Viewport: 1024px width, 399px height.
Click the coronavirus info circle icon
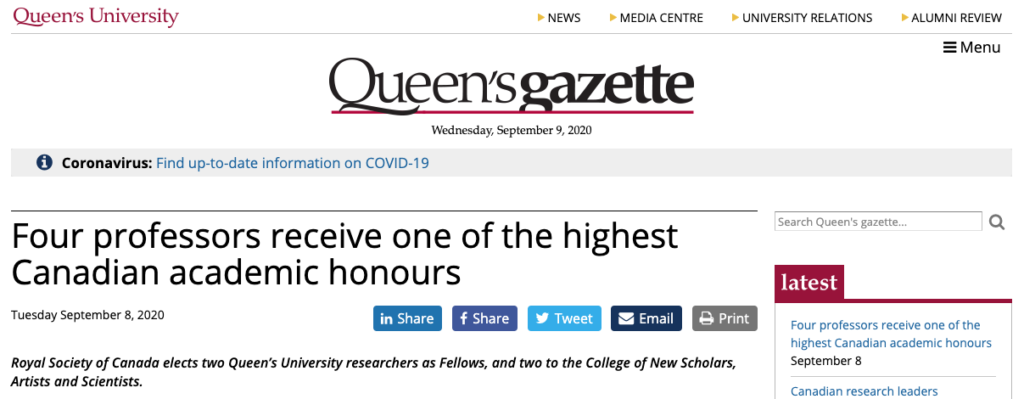[x=44, y=163]
